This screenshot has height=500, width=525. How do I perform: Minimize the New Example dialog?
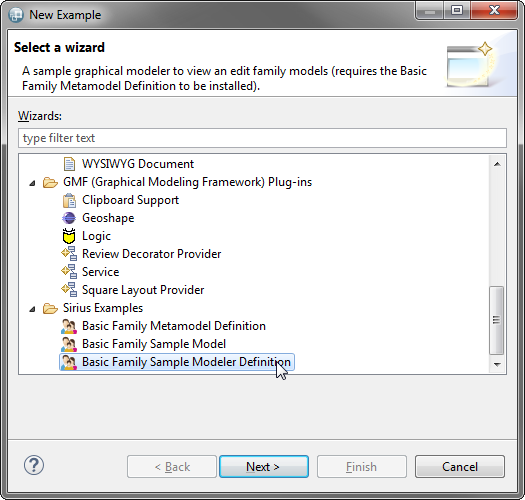430,11
